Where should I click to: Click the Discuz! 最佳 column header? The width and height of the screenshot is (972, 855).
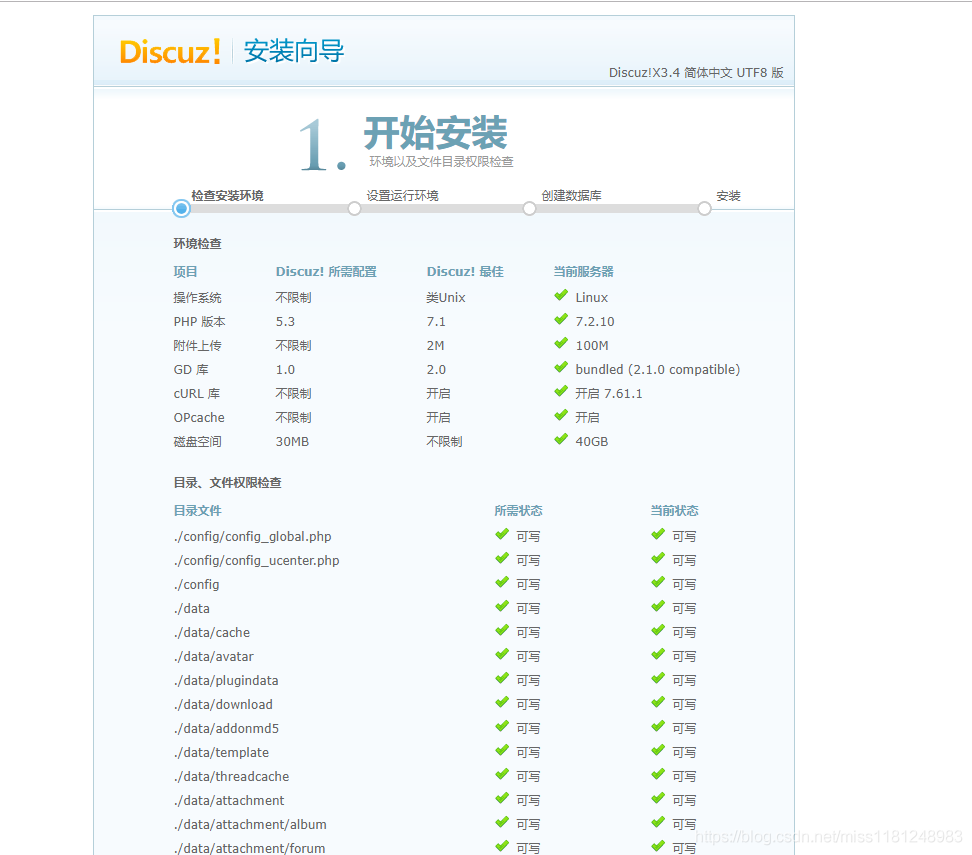click(465, 272)
